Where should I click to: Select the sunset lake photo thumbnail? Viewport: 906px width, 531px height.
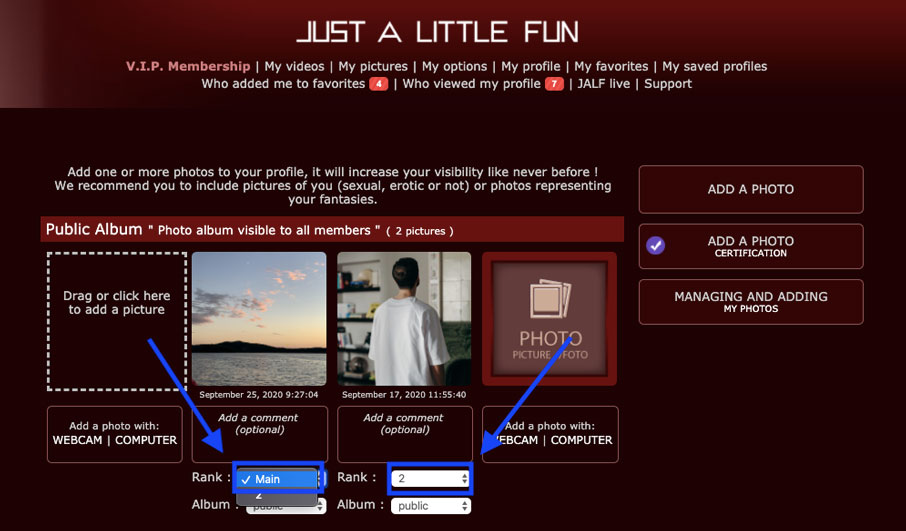coord(259,319)
